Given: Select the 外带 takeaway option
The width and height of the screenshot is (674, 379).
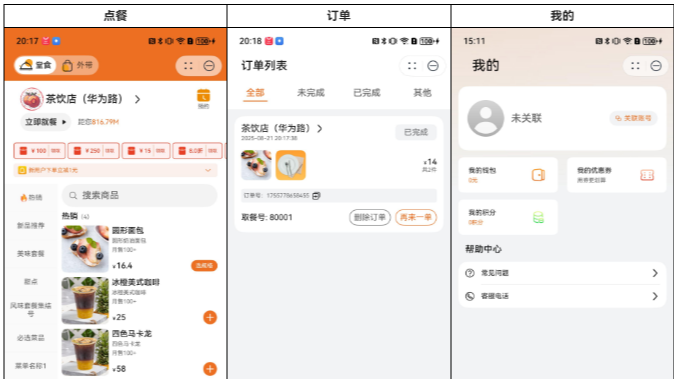Looking at the screenshot, I should pyautogui.click(x=78, y=65).
